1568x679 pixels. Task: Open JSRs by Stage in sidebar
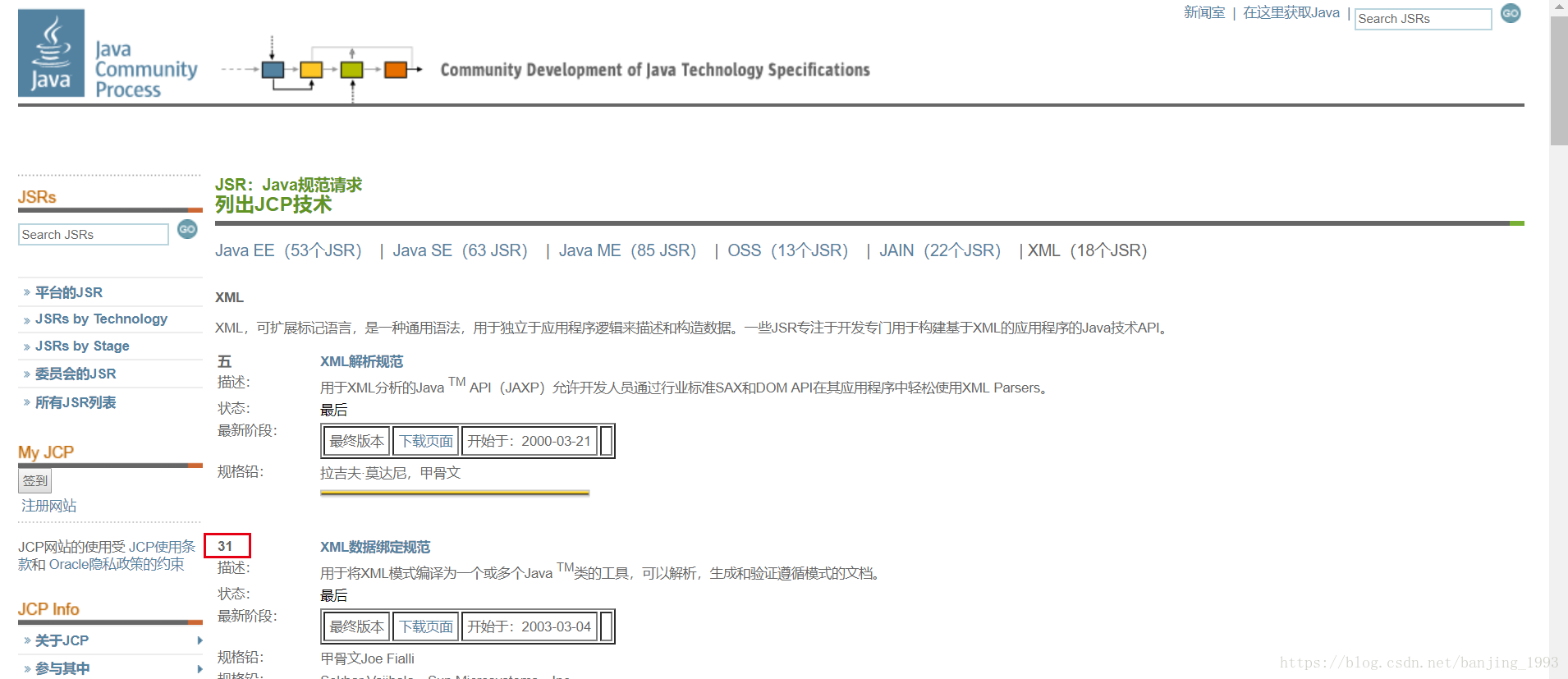click(82, 346)
